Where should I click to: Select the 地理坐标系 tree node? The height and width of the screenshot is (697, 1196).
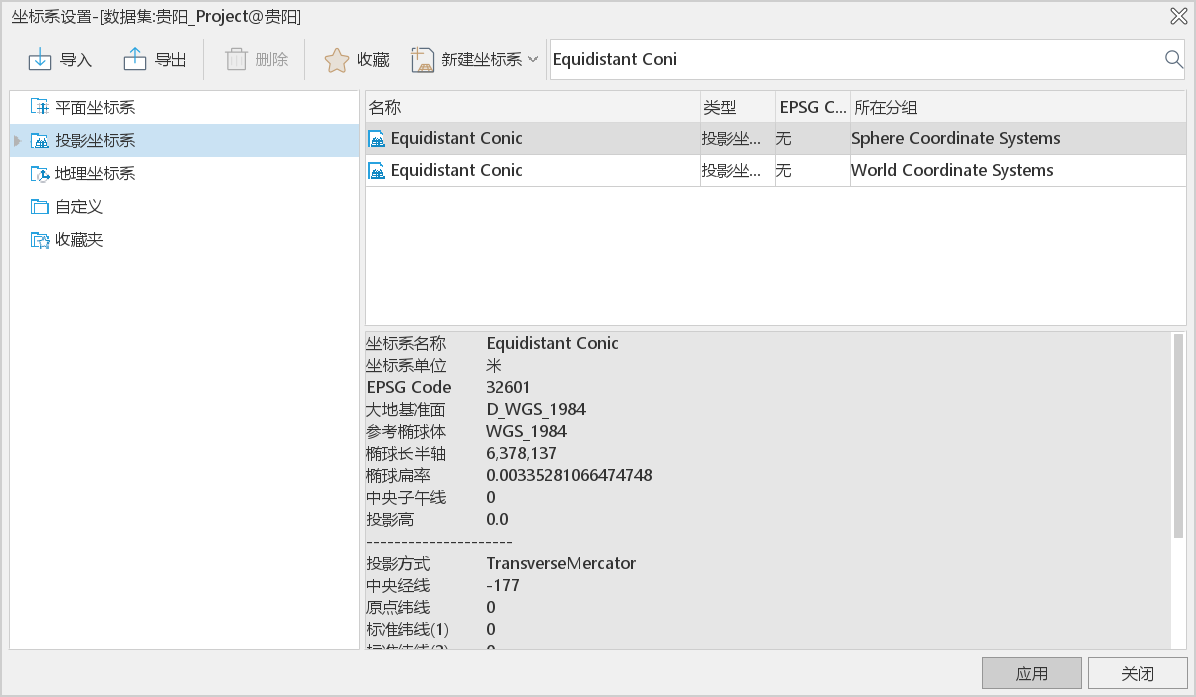pos(94,174)
